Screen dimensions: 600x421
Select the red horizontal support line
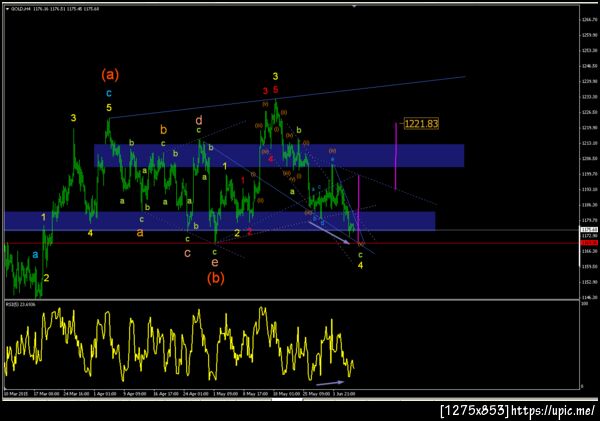click(292, 243)
